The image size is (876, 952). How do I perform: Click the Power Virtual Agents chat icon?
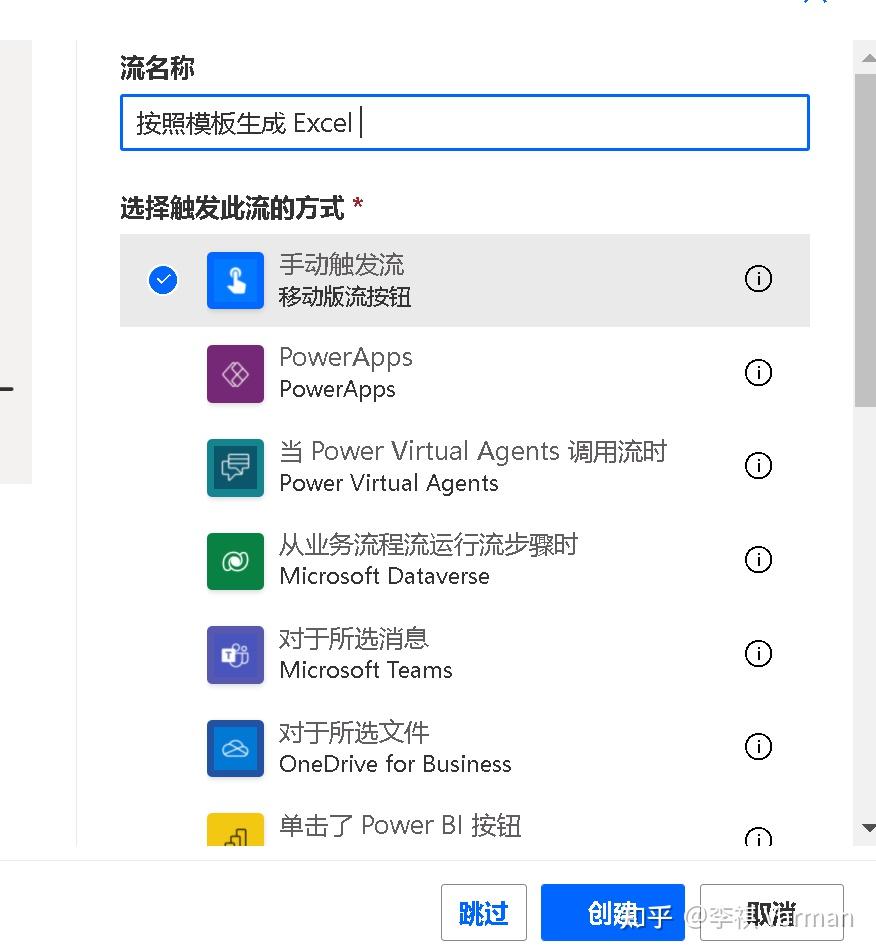coord(235,467)
